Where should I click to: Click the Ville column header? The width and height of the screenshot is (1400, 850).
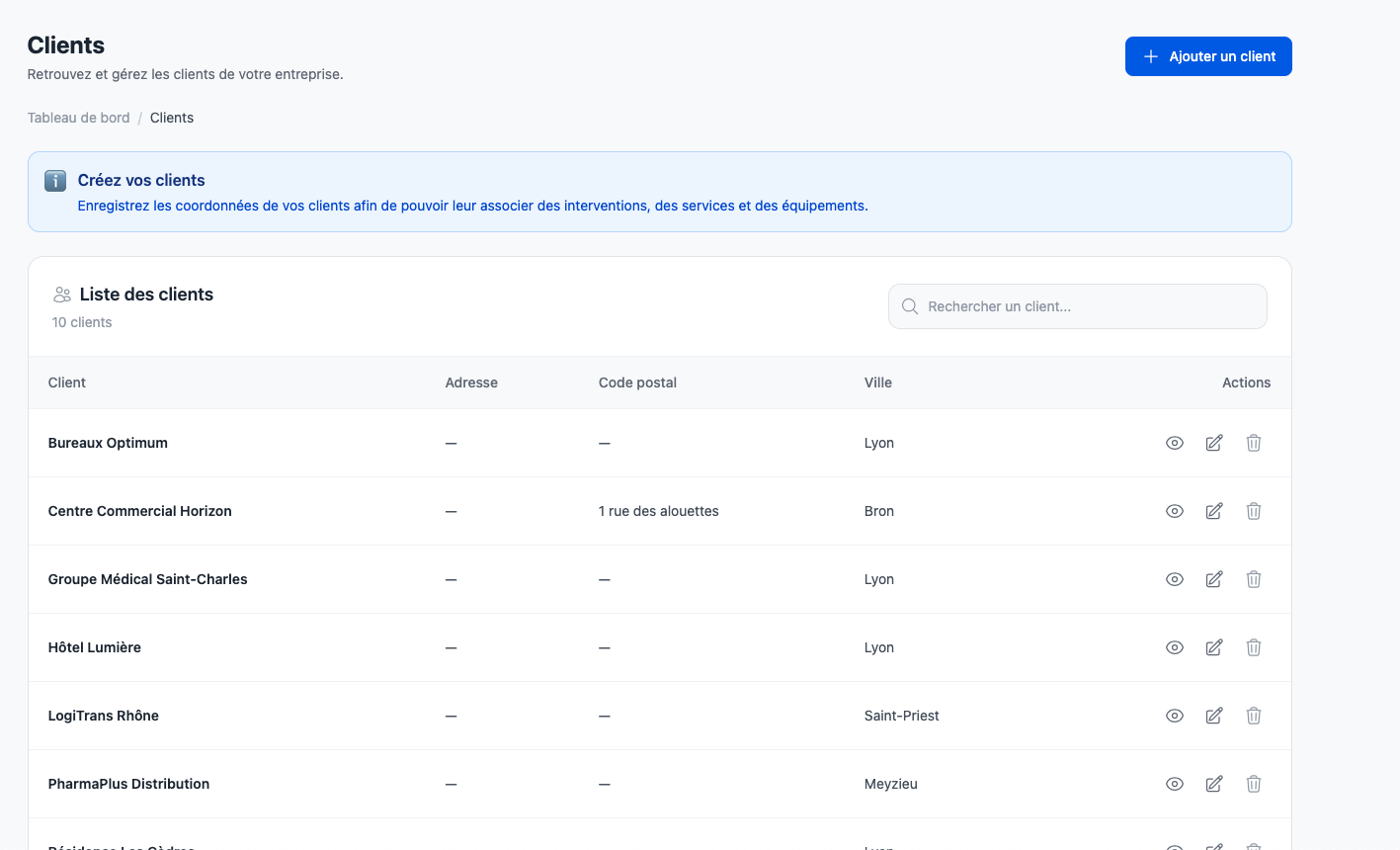[878, 382]
